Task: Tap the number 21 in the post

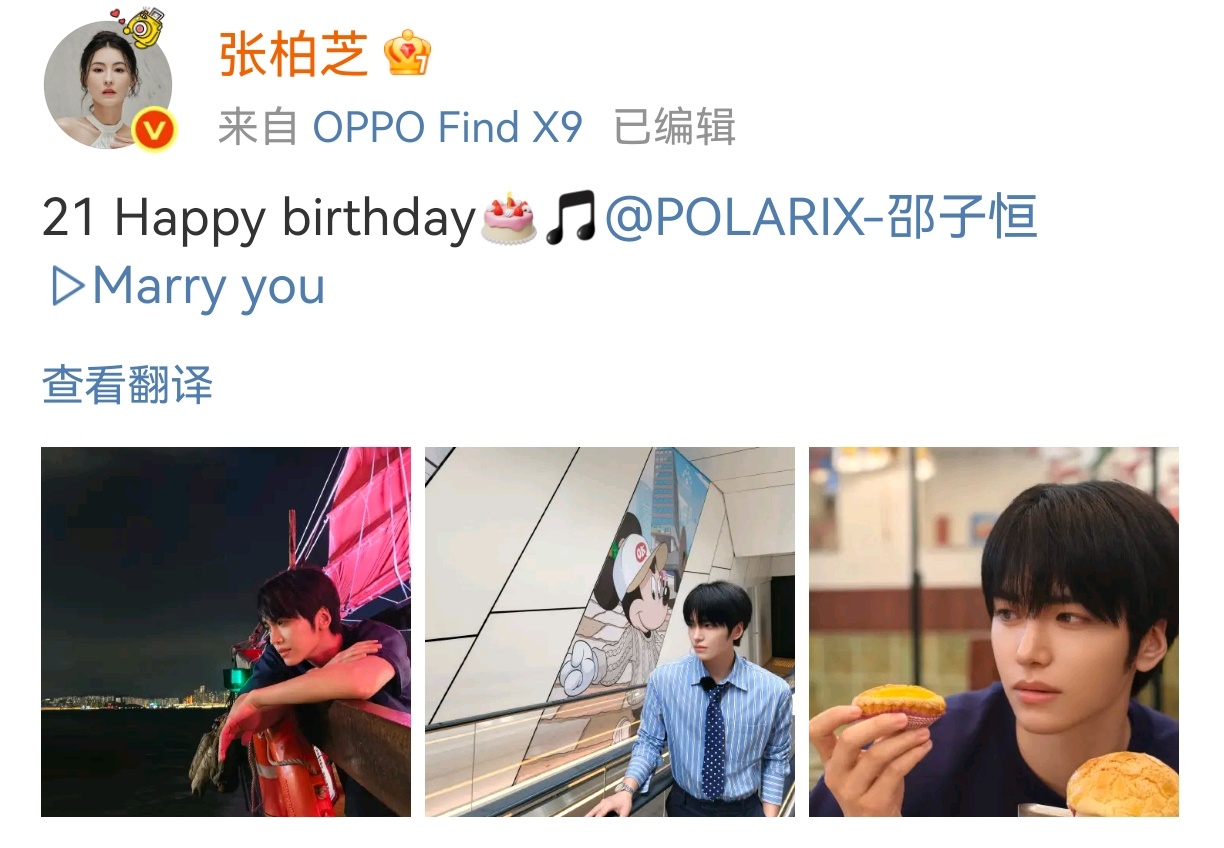Action: click(x=69, y=218)
